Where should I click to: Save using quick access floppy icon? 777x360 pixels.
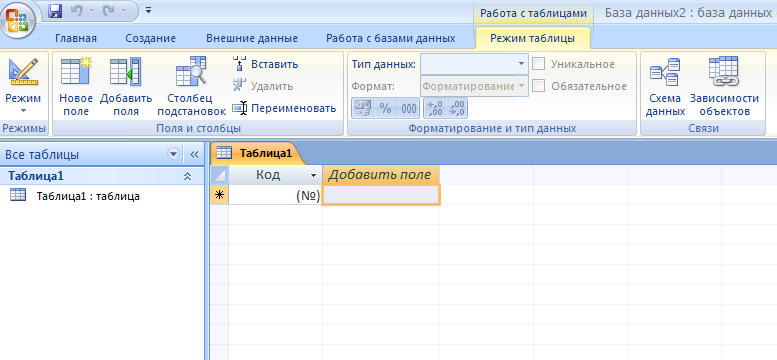point(56,10)
